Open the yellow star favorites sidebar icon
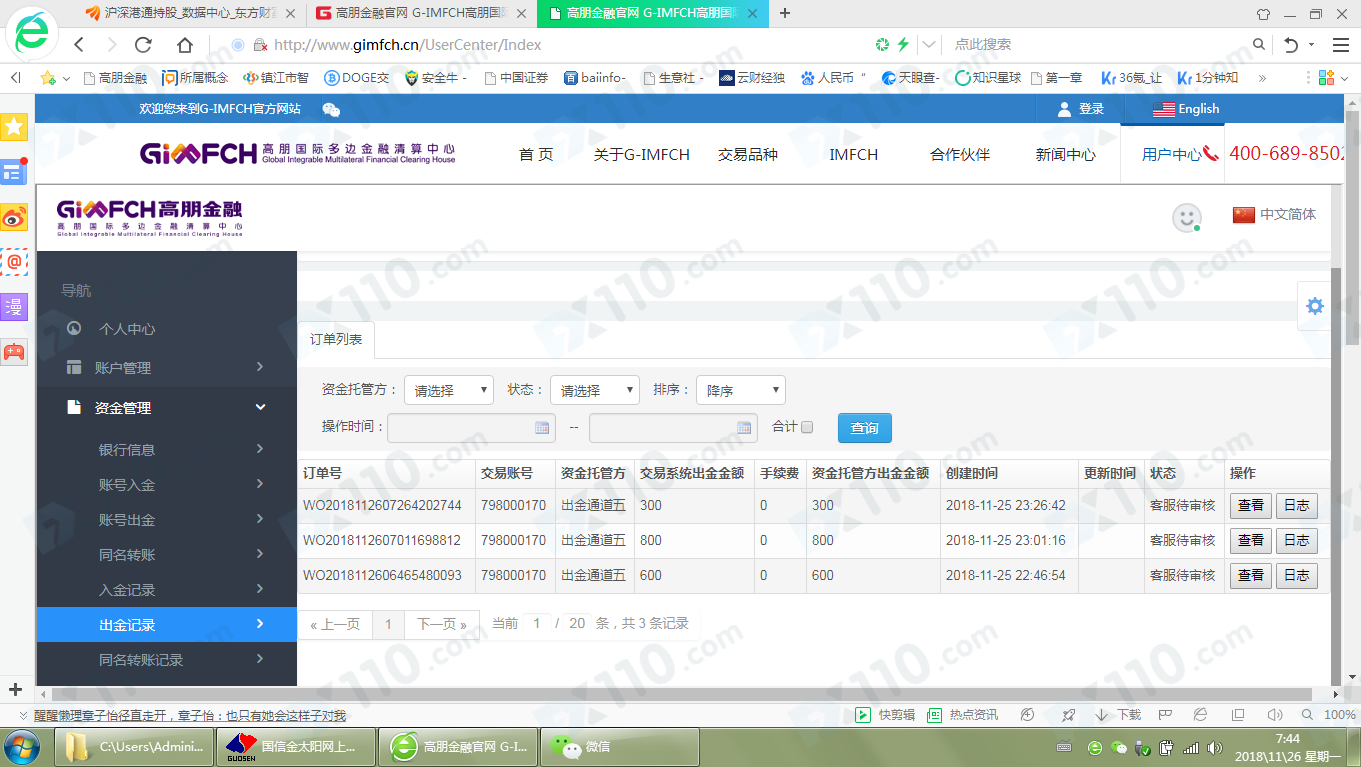The image size is (1361, 767). (x=14, y=126)
